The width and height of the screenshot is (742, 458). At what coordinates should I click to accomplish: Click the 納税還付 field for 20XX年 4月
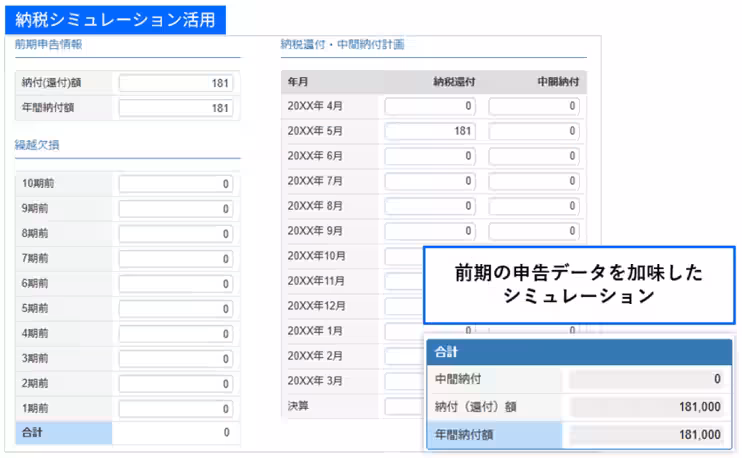430,106
